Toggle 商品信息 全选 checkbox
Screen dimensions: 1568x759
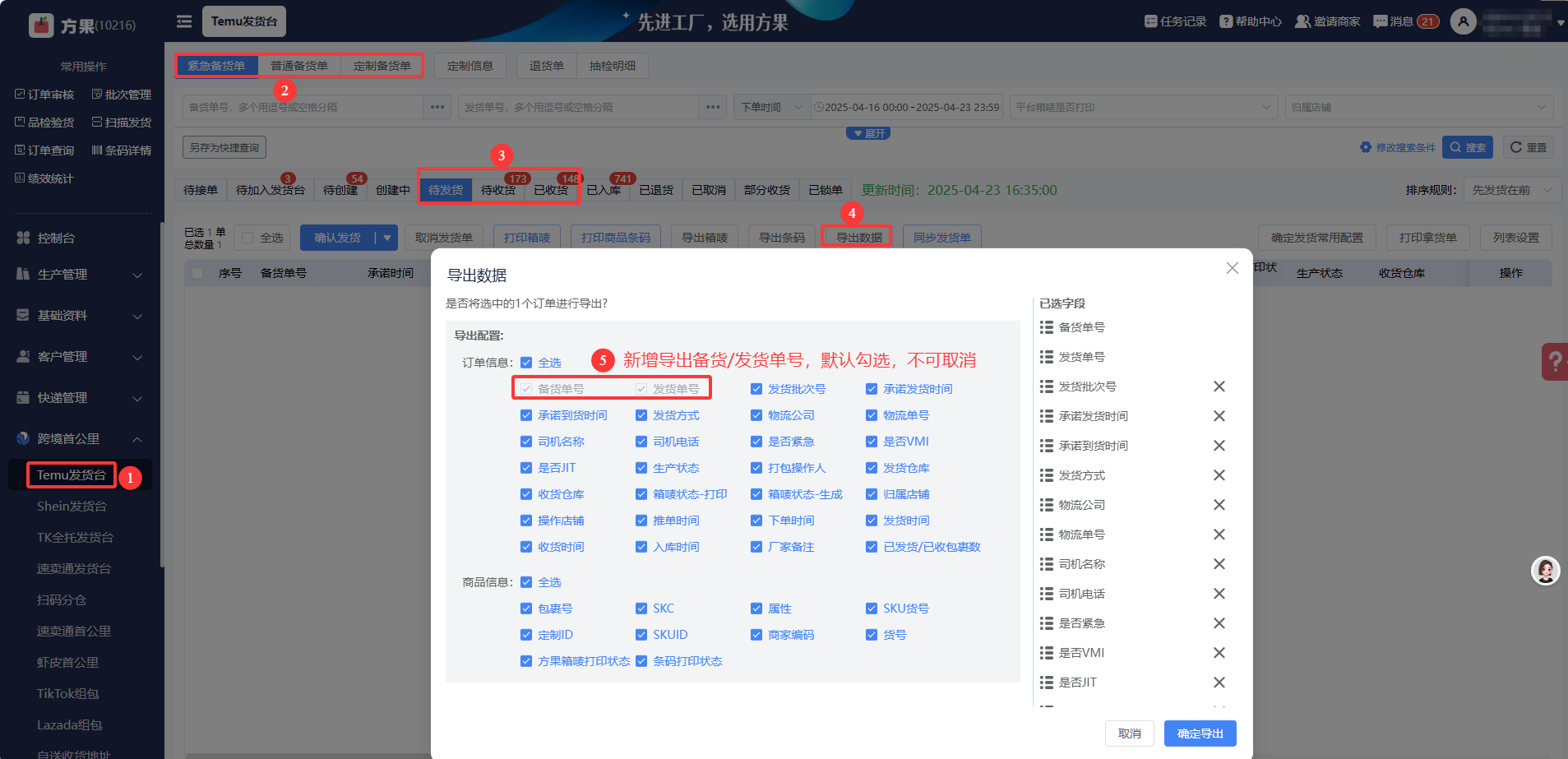526,582
